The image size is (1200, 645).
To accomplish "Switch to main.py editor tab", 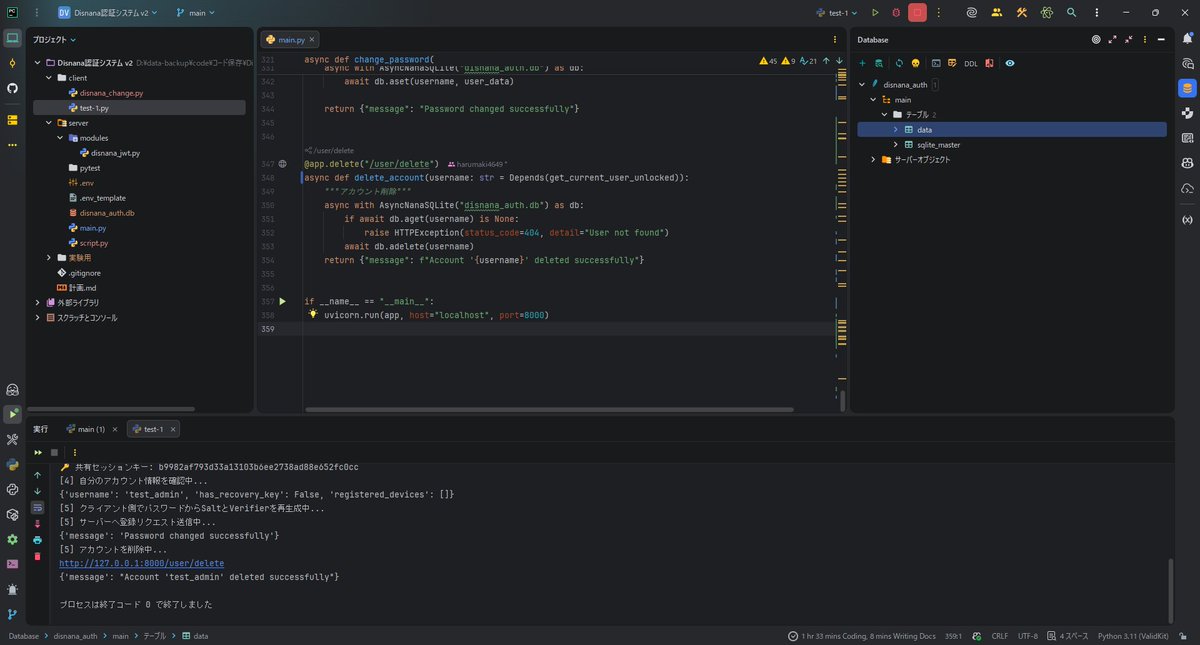I will point(289,39).
